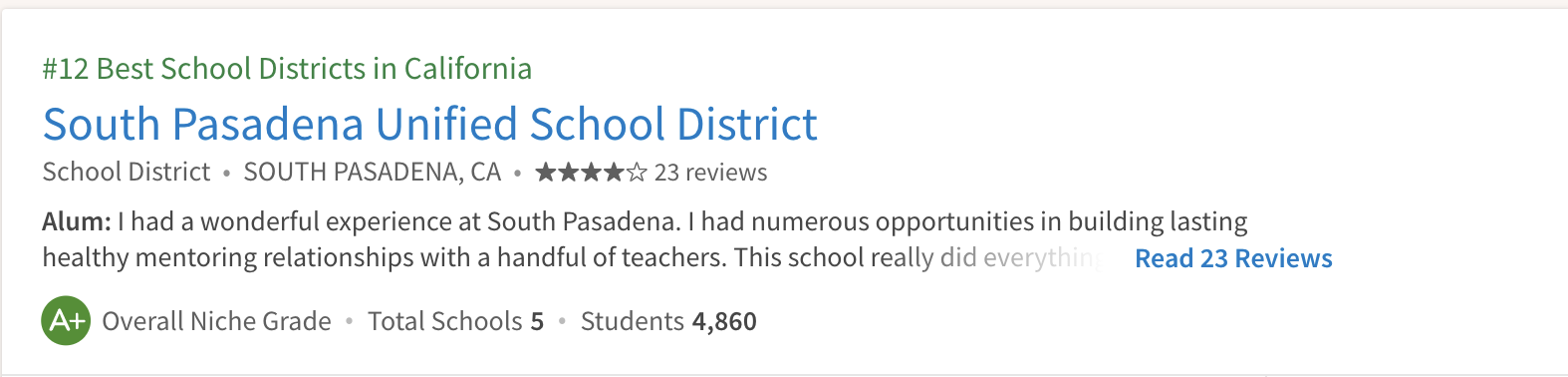
Task: Click the bold Alum: reviewer label
Action: (77, 221)
